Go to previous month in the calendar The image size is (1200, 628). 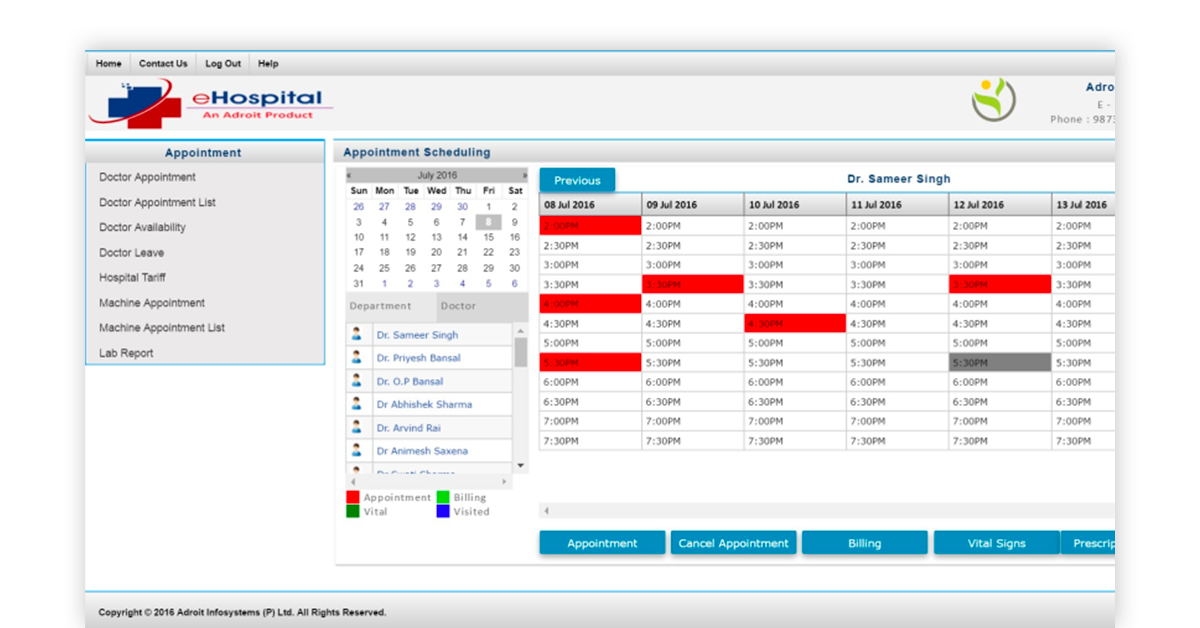point(349,175)
